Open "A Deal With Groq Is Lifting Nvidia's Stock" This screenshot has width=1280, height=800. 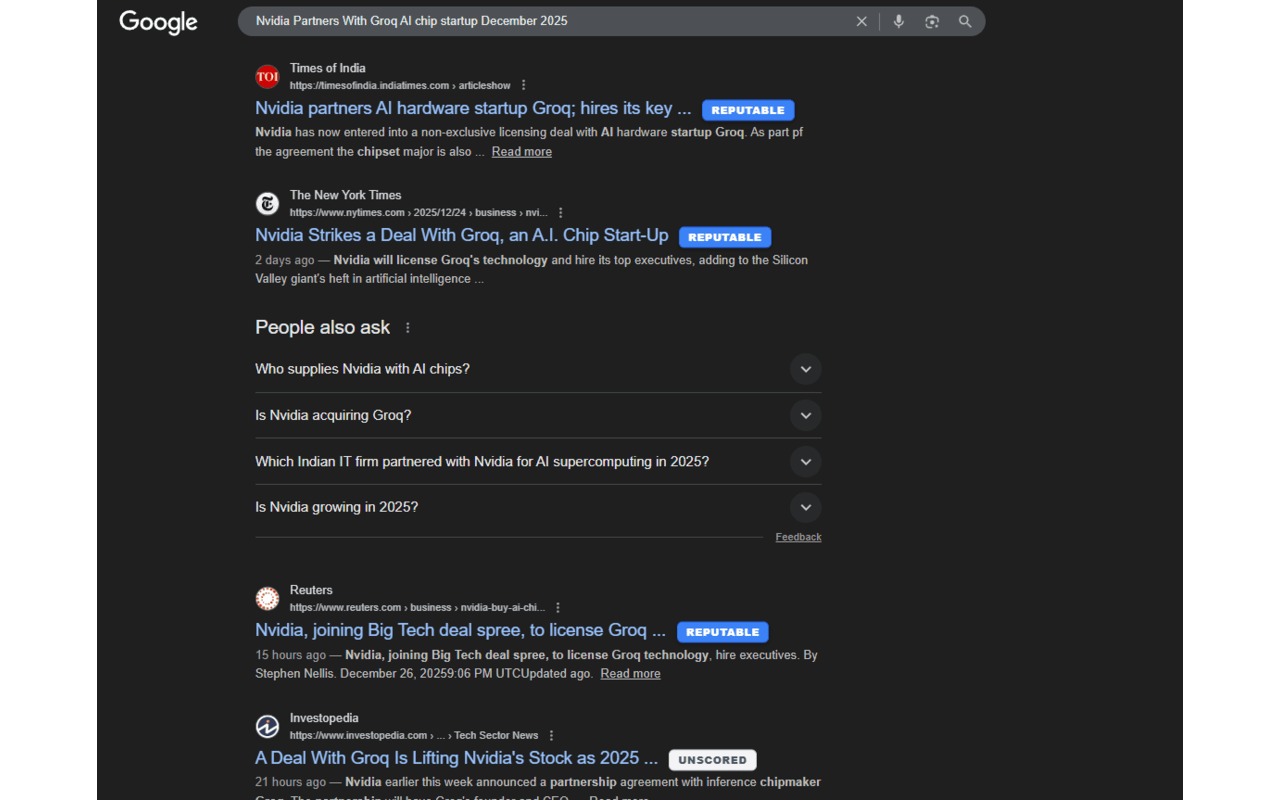click(x=456, y=758)
